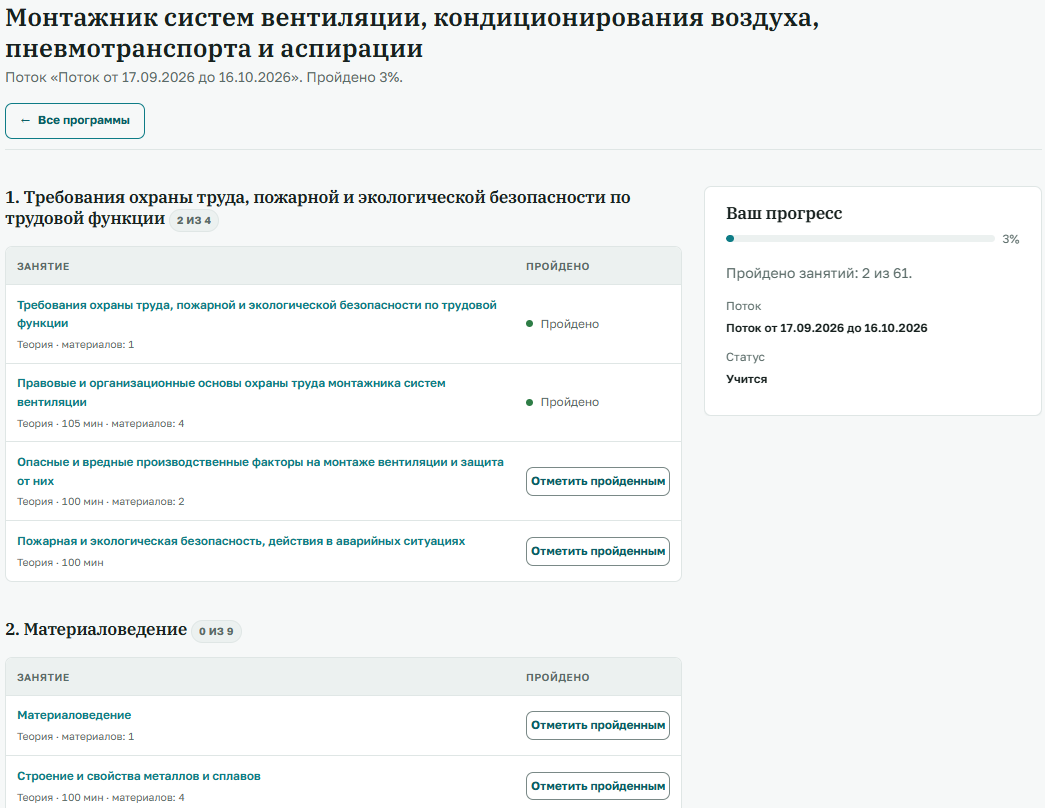
Task: Click the progress bar in "Ваш прогресс"
Action: [860, 239]
